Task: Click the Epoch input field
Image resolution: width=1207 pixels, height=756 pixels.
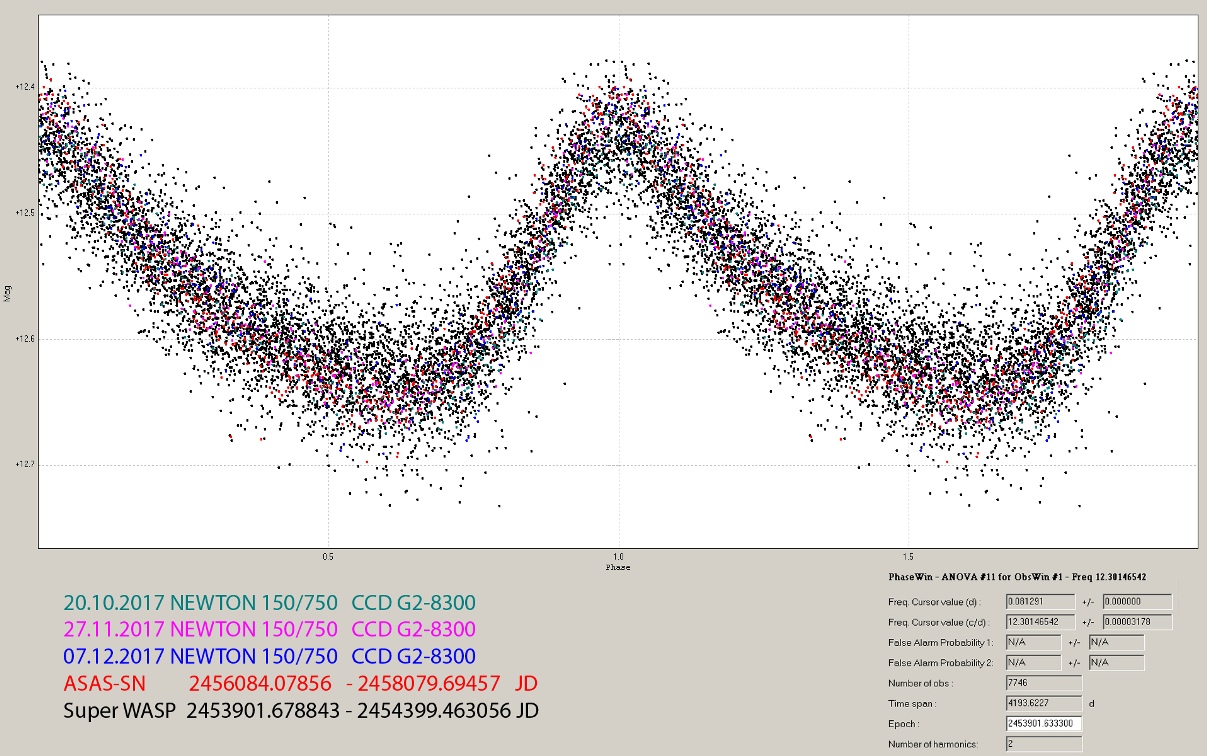Action: coord(1044,724)
